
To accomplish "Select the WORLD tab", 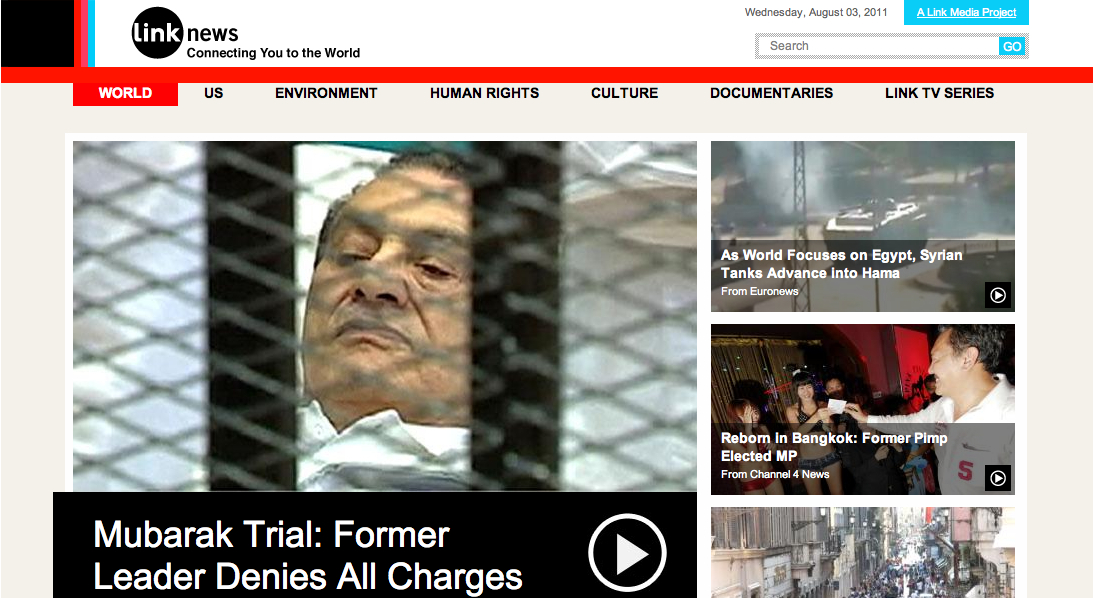I will [x=126, y=94].
